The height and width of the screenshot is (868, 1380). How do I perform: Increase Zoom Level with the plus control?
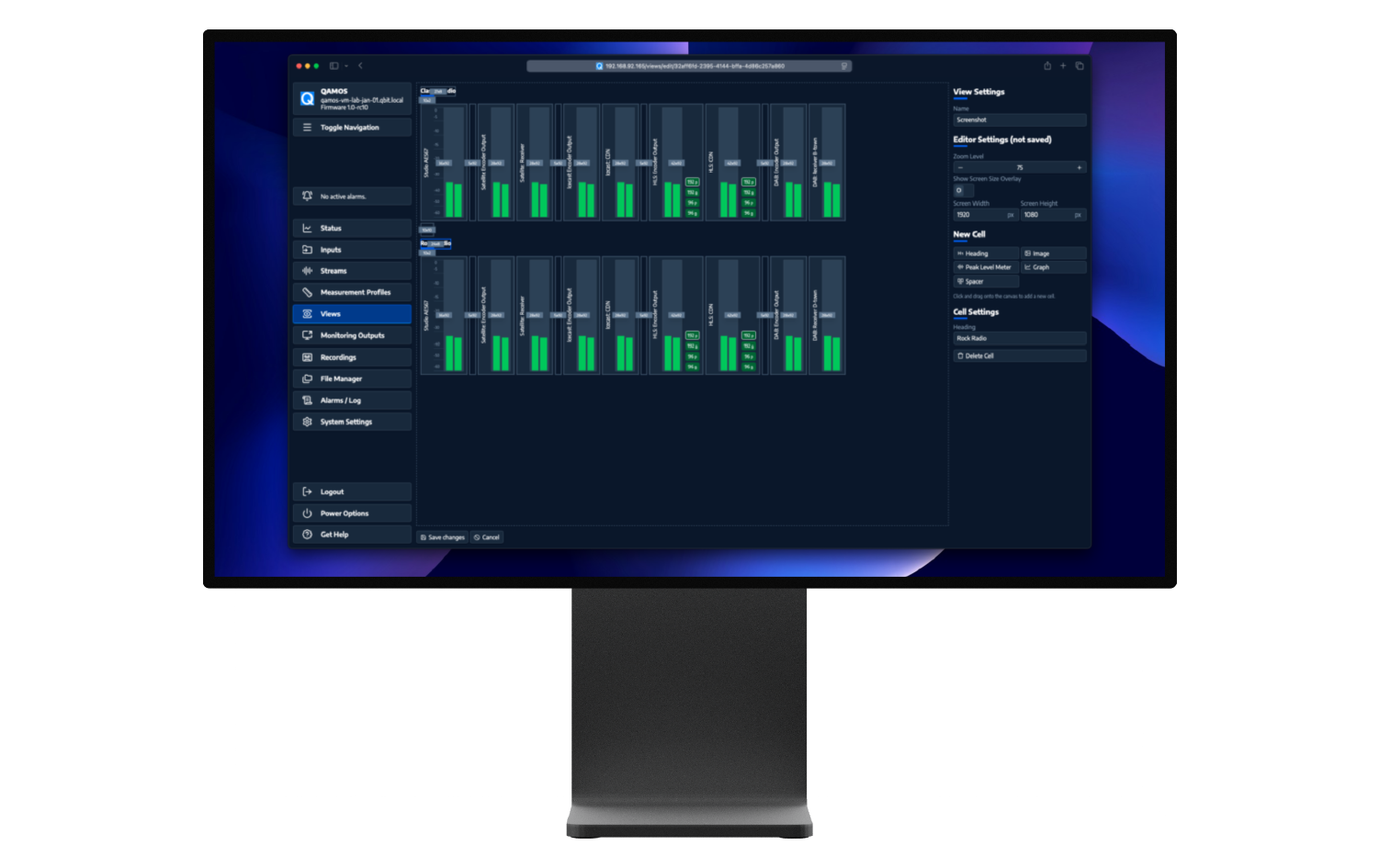coord(1080,167)
